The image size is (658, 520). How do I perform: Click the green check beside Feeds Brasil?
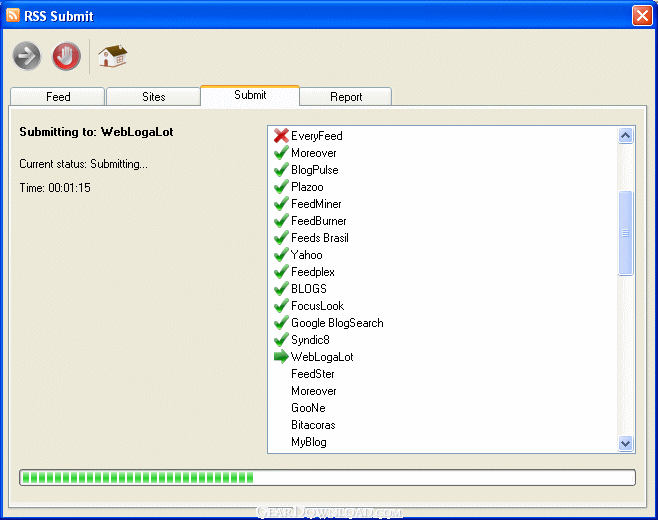[281, 238]
